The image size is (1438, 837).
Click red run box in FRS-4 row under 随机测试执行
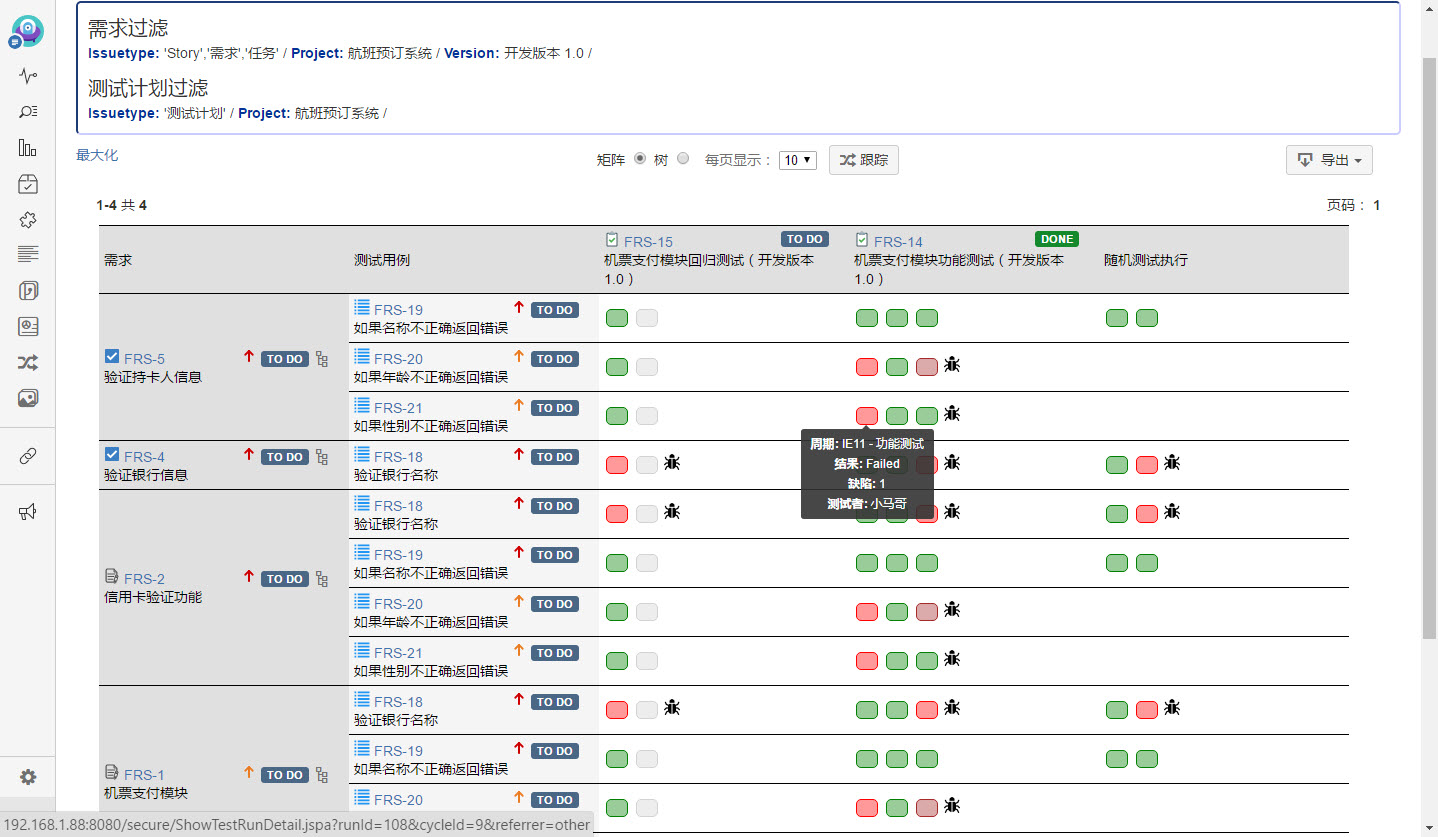[x=1147, y=464]
